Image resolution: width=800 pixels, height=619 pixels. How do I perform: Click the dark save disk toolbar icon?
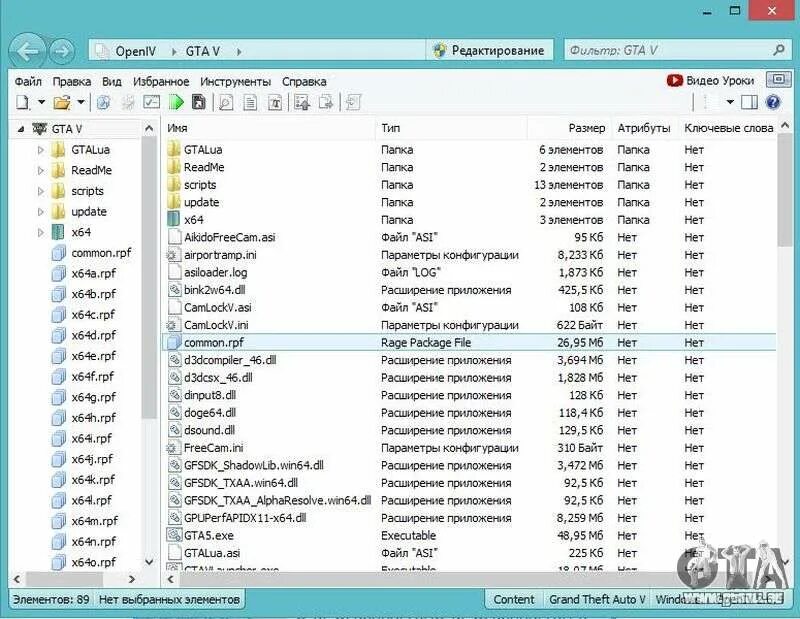(x=198, y=103)
